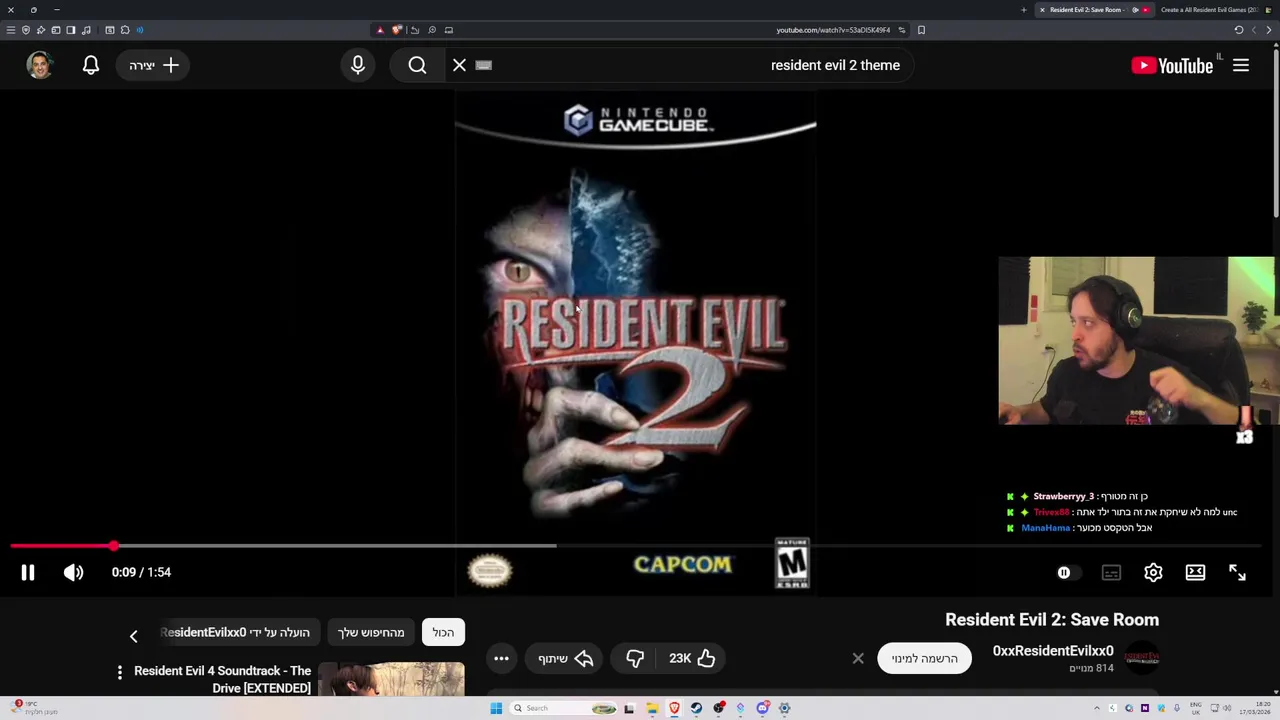
Task: Open 'Resident Evil 4 Soundtrack - The Drive' video
Action: [222, 679]
